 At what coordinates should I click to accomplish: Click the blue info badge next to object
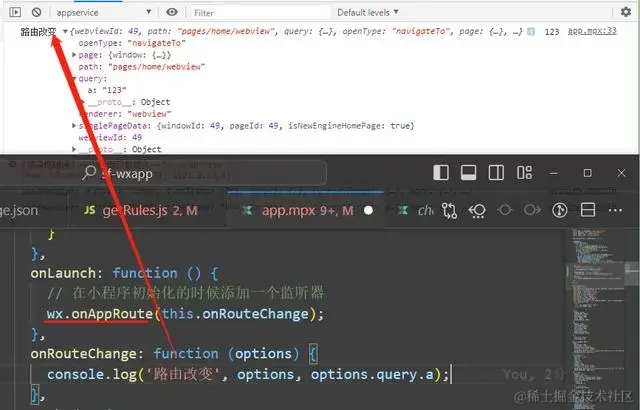click(x=531, y=31)
